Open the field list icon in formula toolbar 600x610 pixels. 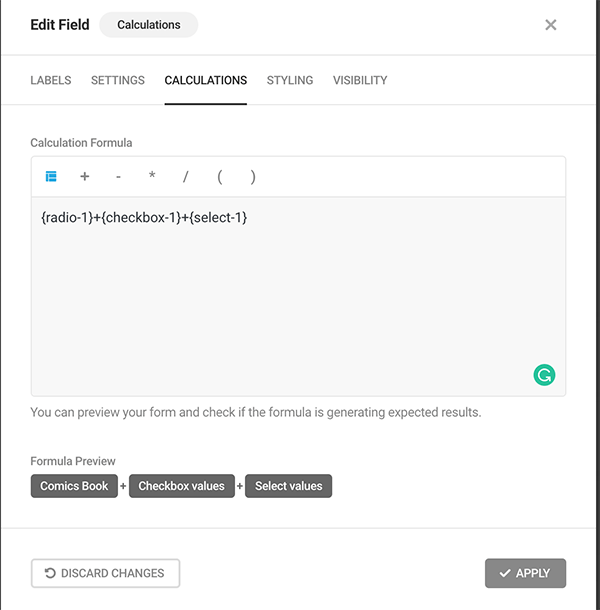51,177
